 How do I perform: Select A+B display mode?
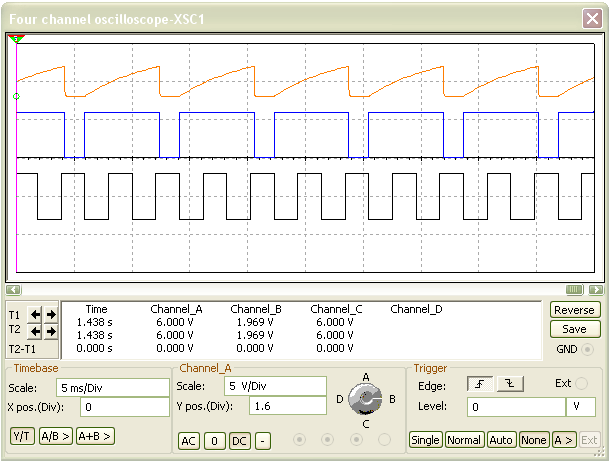pyautogui.click(x=95, y=436)
